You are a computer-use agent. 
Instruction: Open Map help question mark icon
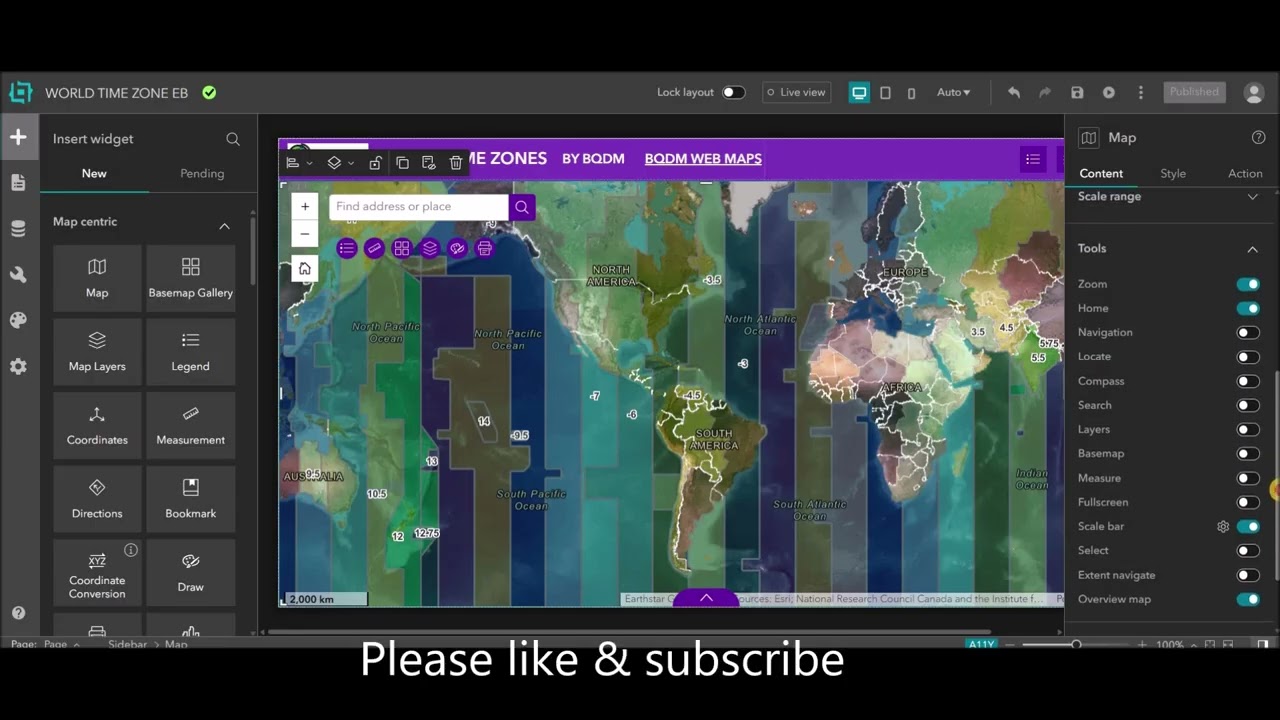tap(1259, 138)
